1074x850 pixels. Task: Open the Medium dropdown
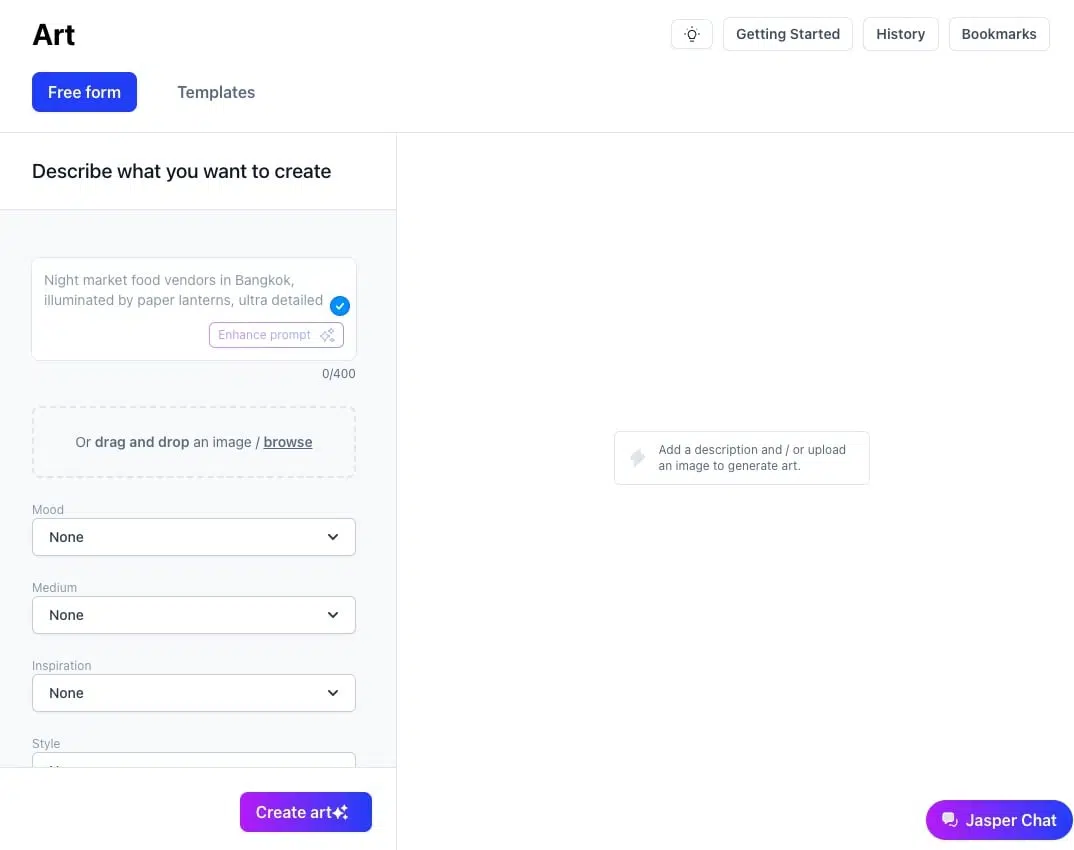point(194,615)
